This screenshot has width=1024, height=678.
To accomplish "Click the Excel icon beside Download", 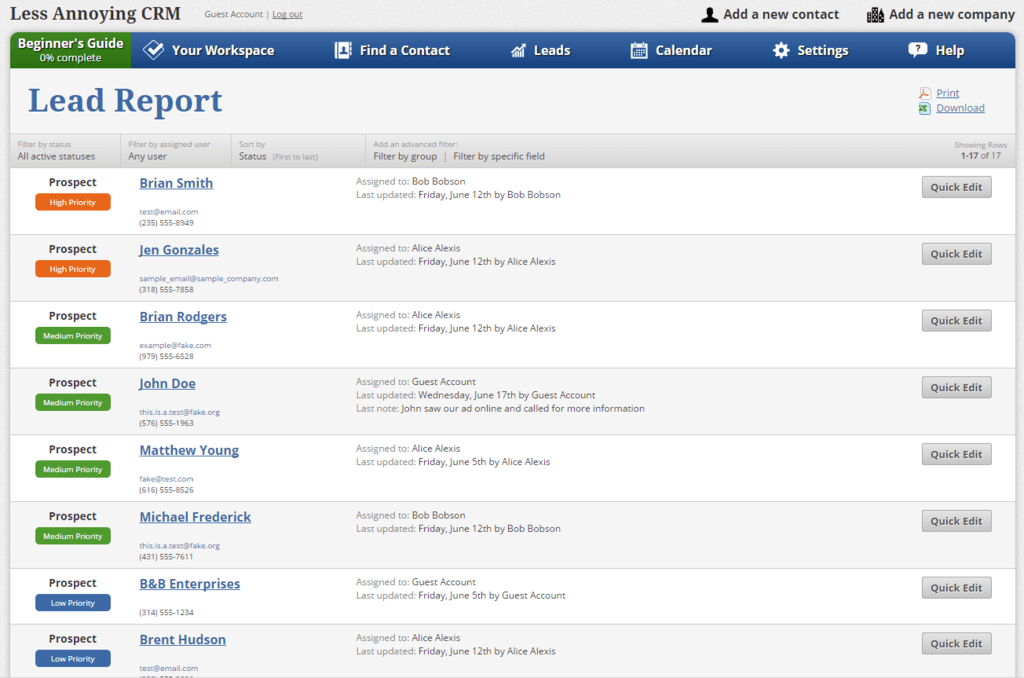I will tap(926, 108).
